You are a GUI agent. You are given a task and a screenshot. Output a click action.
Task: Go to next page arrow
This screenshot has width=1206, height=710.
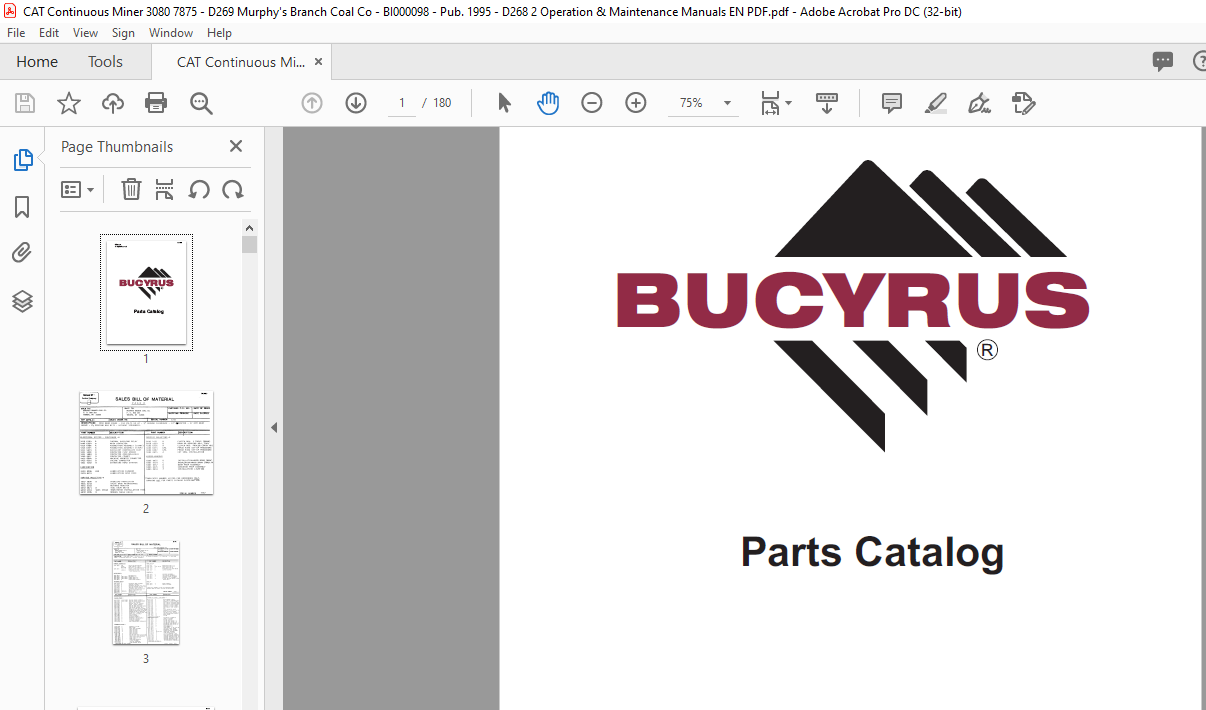356,103
